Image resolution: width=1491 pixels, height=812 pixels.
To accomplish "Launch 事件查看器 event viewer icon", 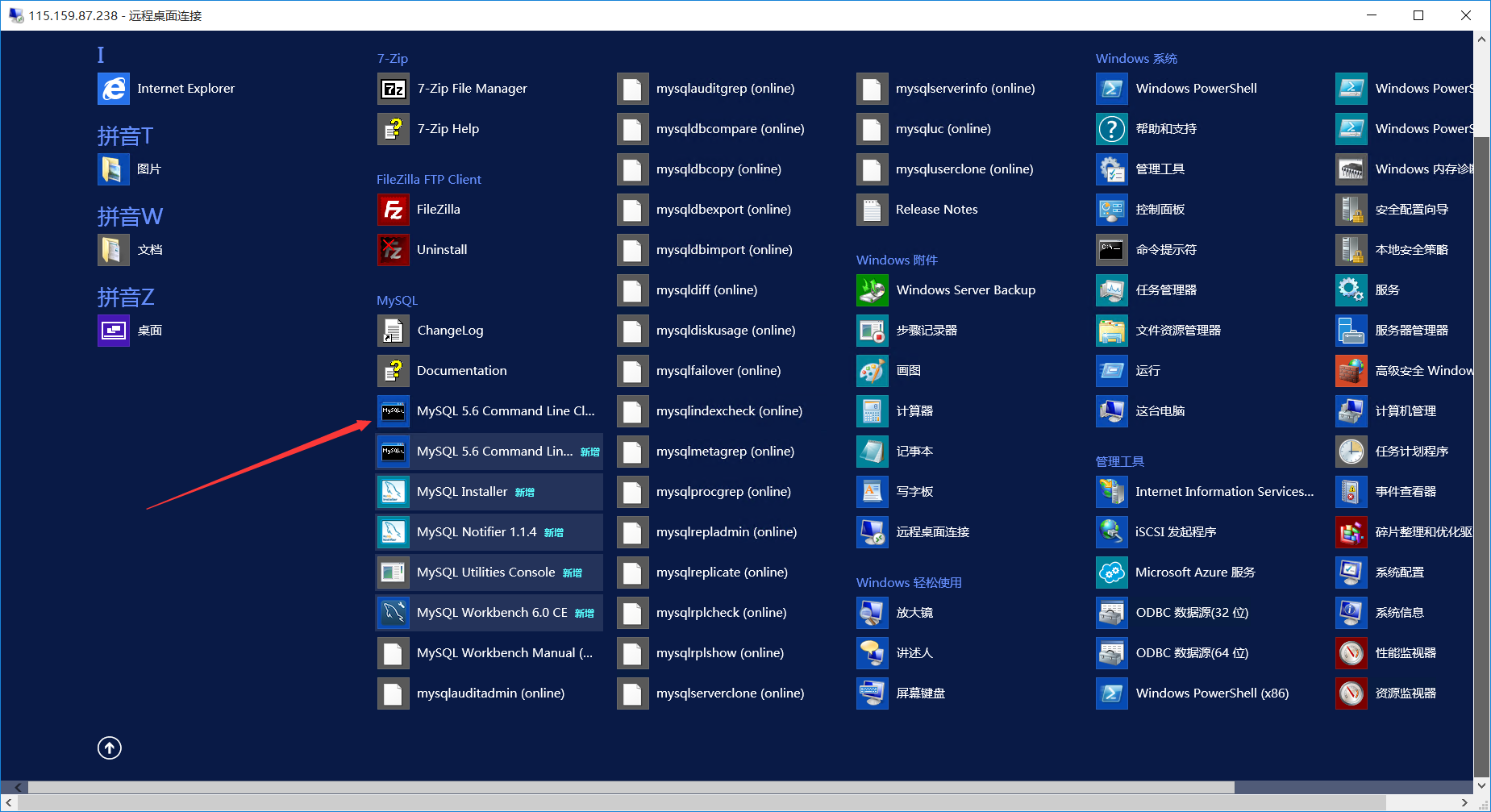I will (1351, 492).
